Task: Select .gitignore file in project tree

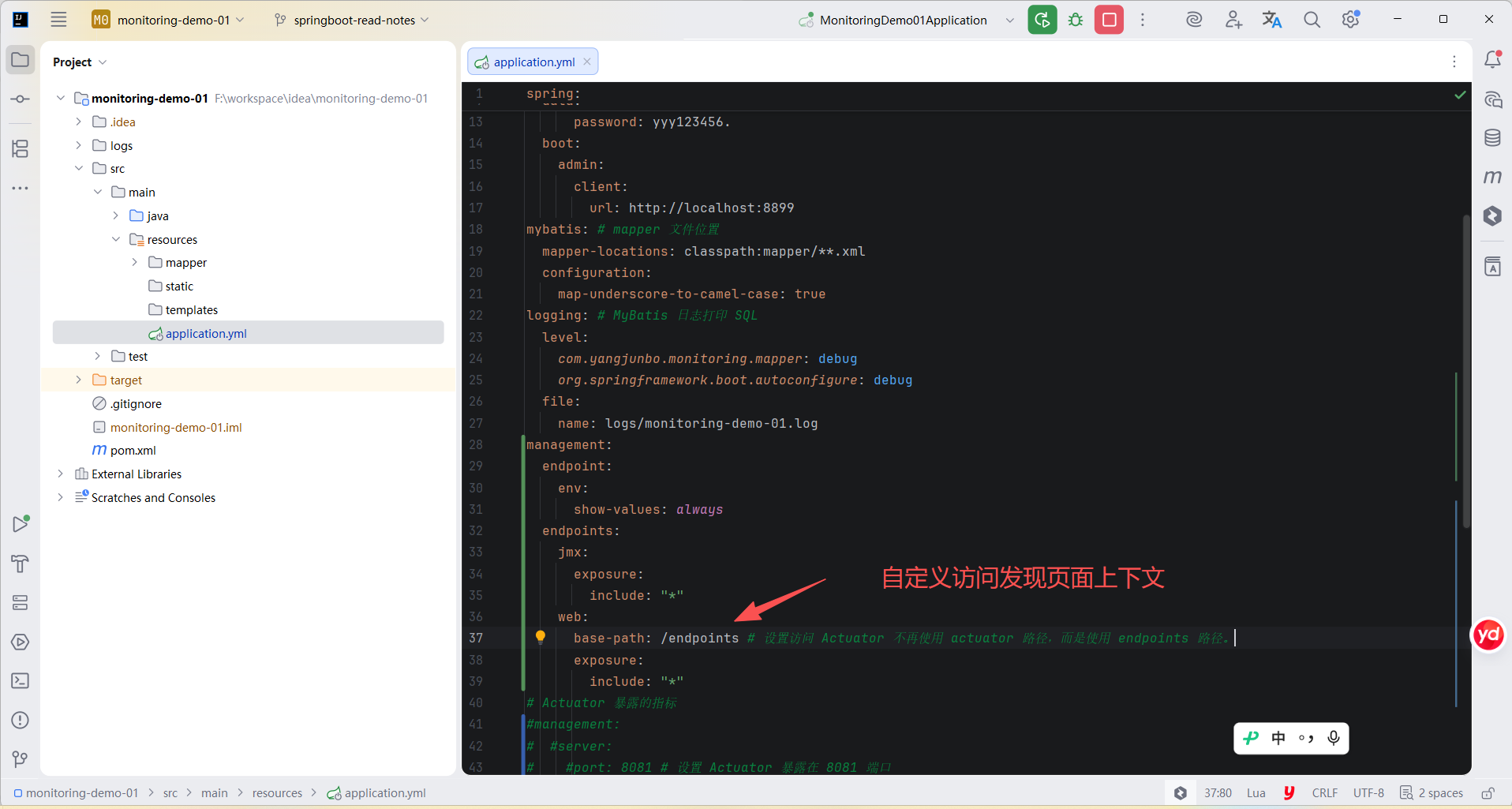Action: [127, 403]
